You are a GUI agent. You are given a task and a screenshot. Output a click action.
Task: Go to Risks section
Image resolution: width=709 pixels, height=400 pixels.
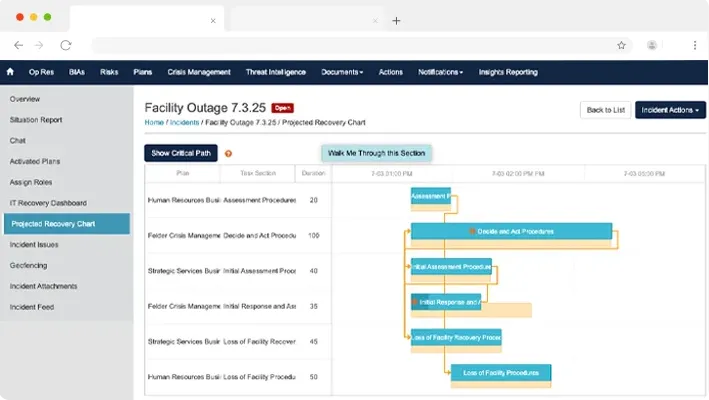109,72
